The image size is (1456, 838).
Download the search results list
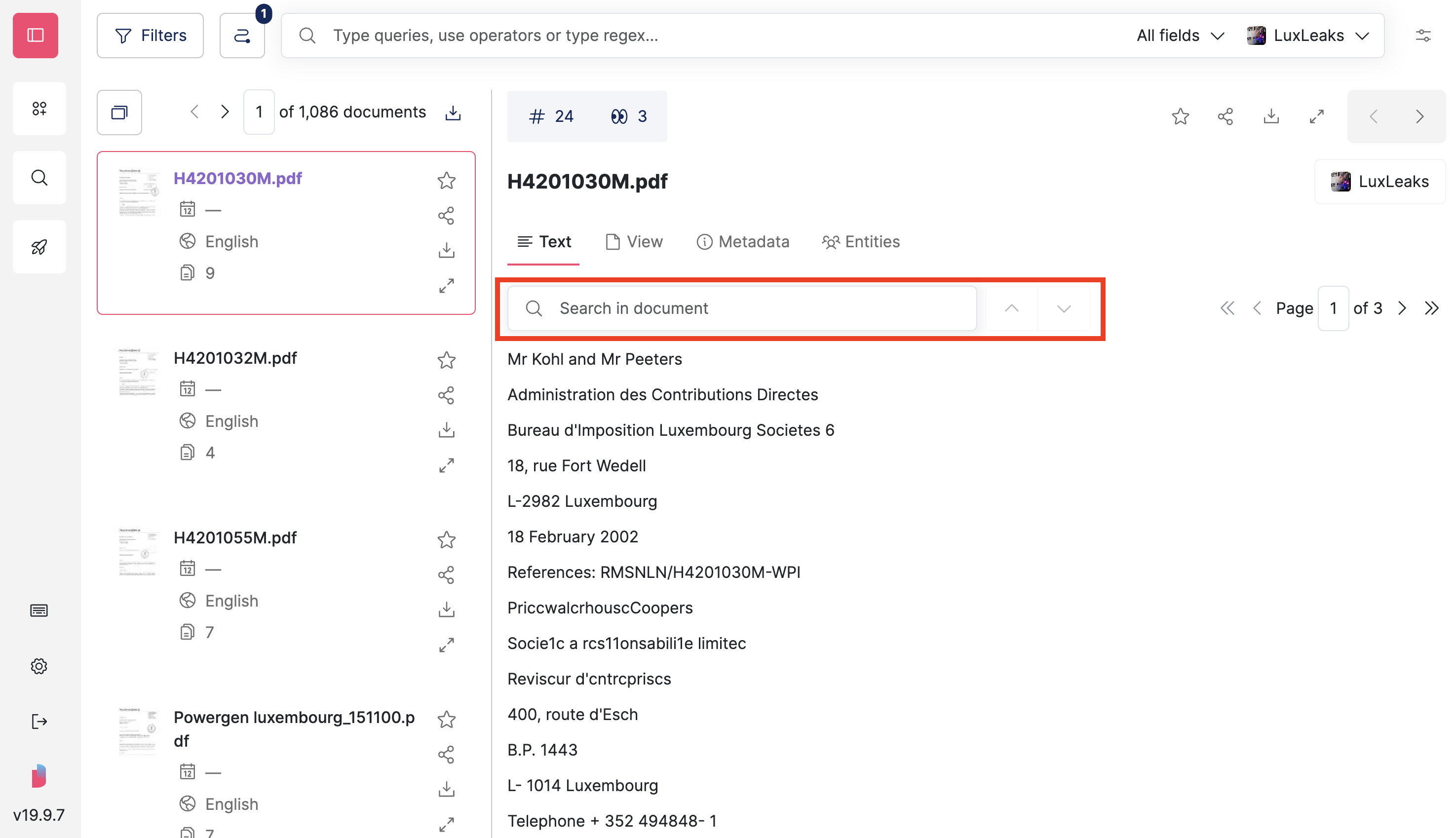pos(453,112)
